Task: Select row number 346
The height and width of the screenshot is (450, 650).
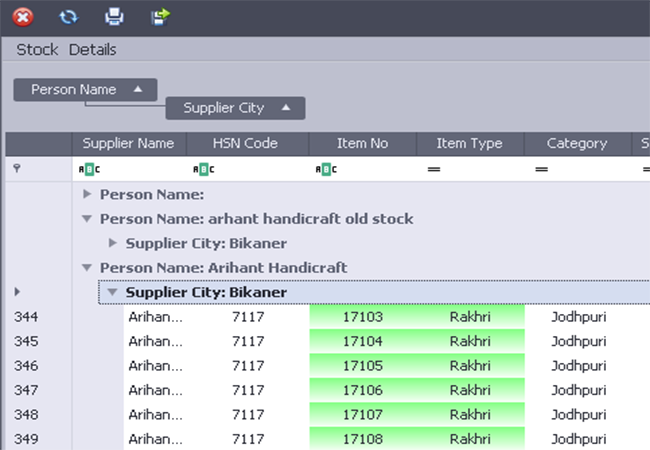Action: tap(26, 366)
